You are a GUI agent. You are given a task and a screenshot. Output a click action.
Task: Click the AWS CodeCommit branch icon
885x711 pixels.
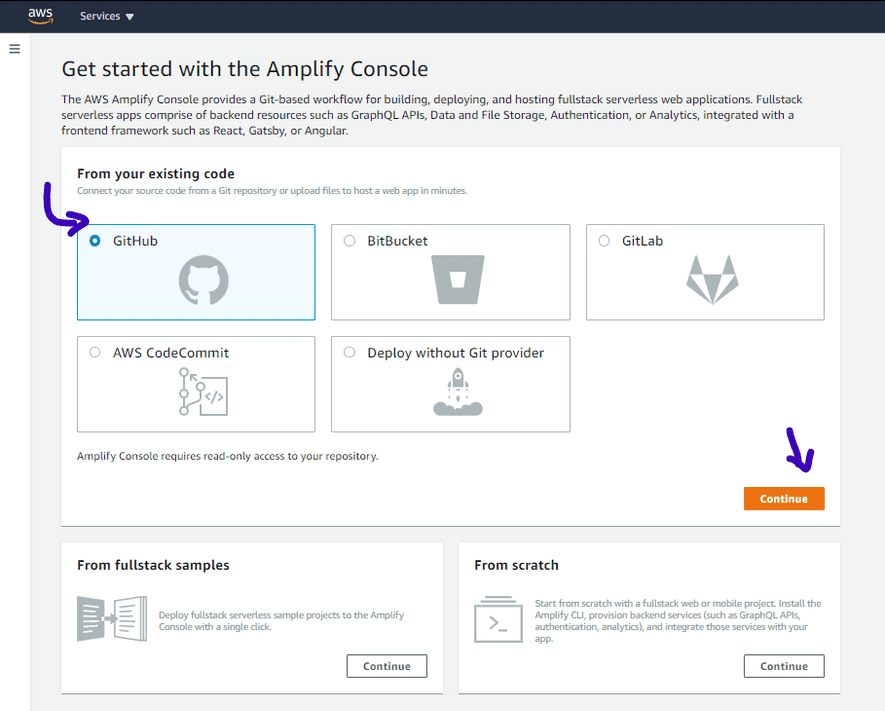203,392
